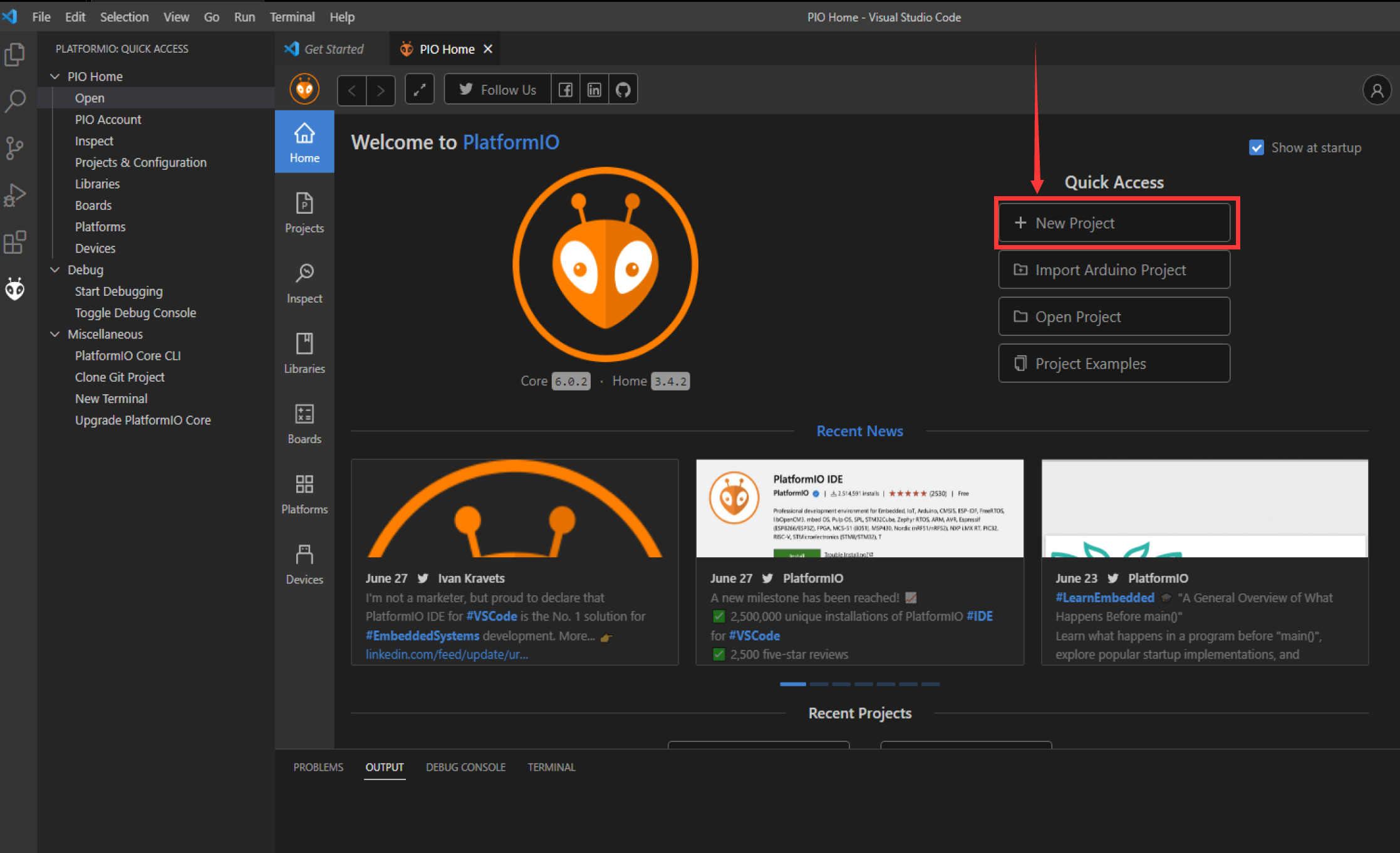This screenshot has width=1400, height=853.
Task: Select the third carousel dot under Recent News
Action: point(841,684)
